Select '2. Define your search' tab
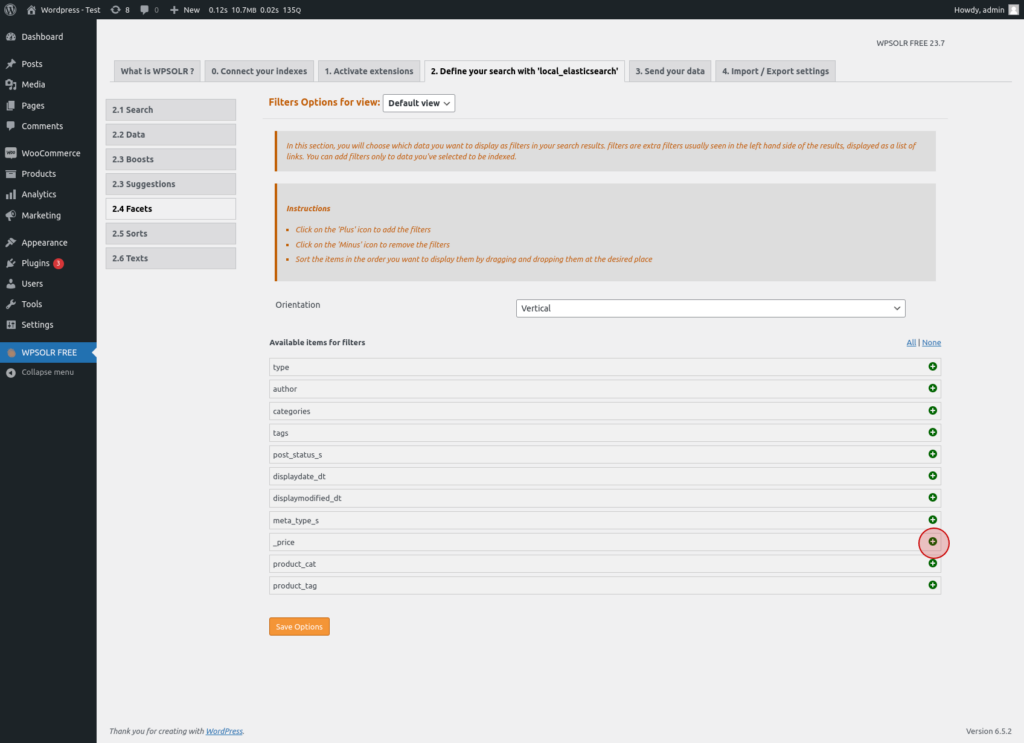Screen dimensions: 1024x743 [524, 71]
